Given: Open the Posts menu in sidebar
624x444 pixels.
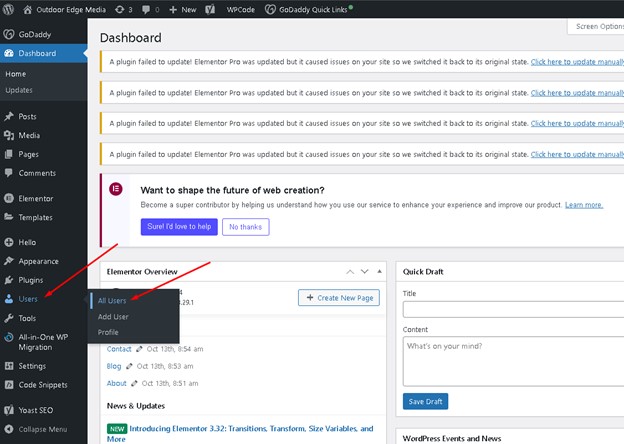Looking at the screenshot, I should pos(26,116).
